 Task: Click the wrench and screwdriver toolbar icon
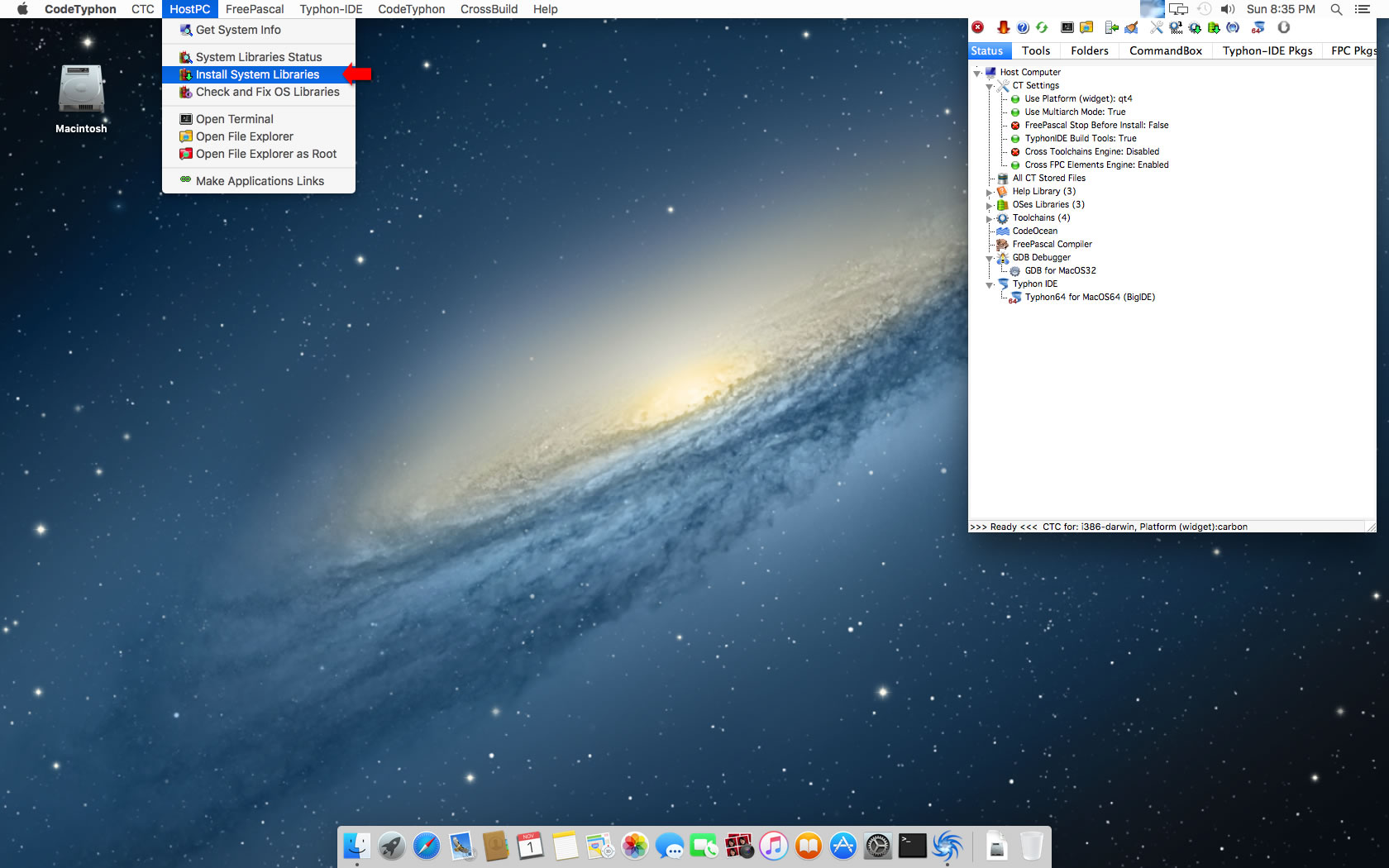coord(1156,27)
